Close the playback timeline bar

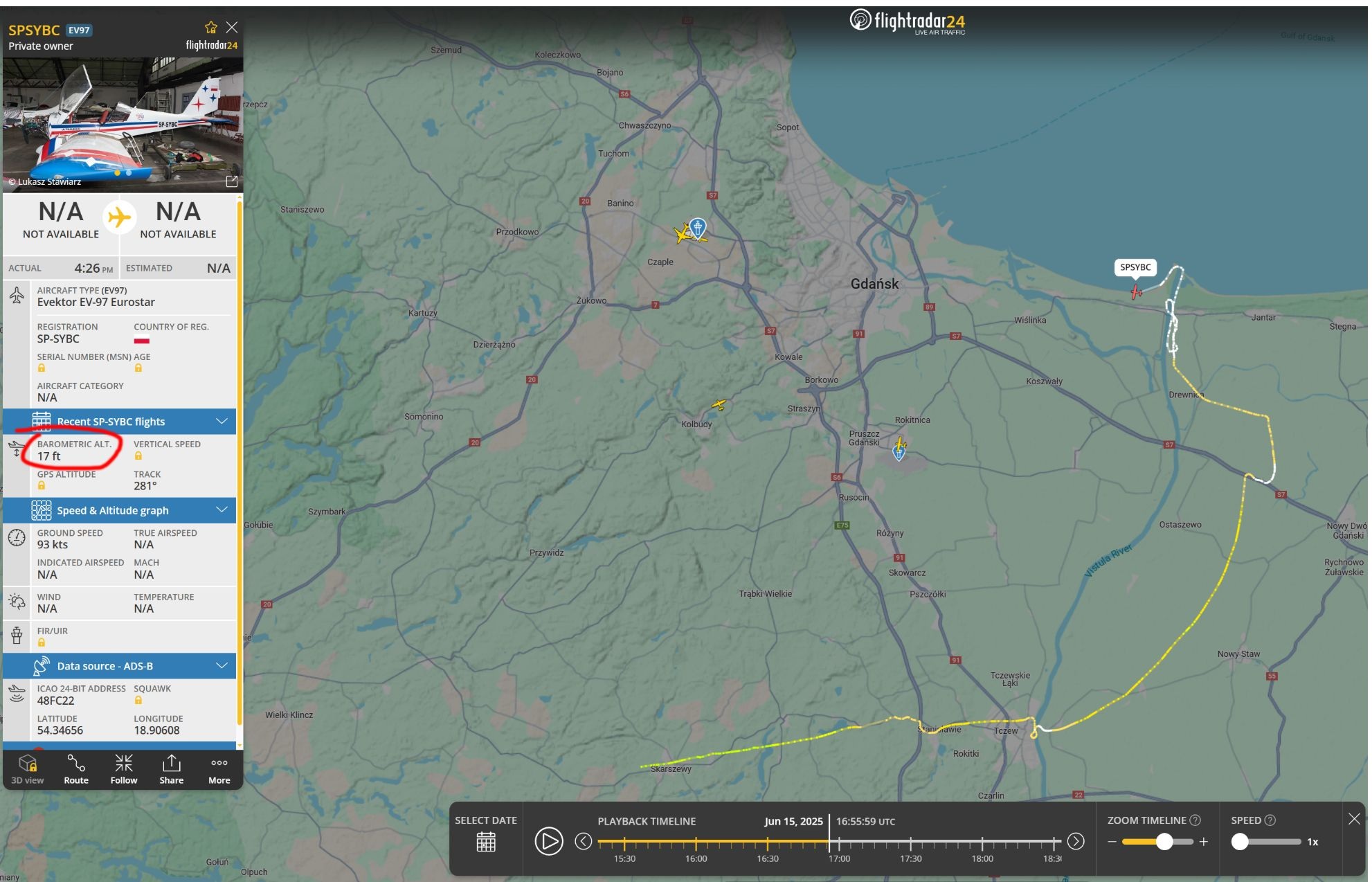click(1354, 819)
